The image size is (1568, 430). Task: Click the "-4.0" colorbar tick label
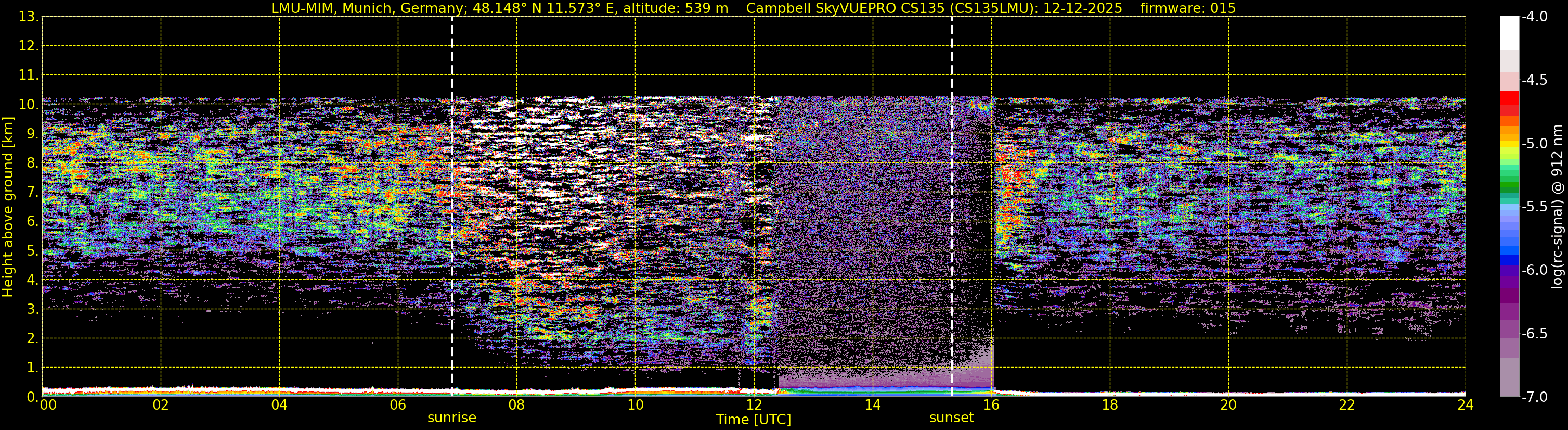pos(1535,17)
